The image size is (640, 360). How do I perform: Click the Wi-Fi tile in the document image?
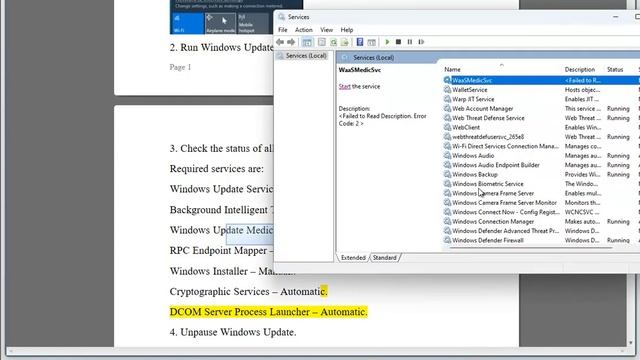coord(187,23)
